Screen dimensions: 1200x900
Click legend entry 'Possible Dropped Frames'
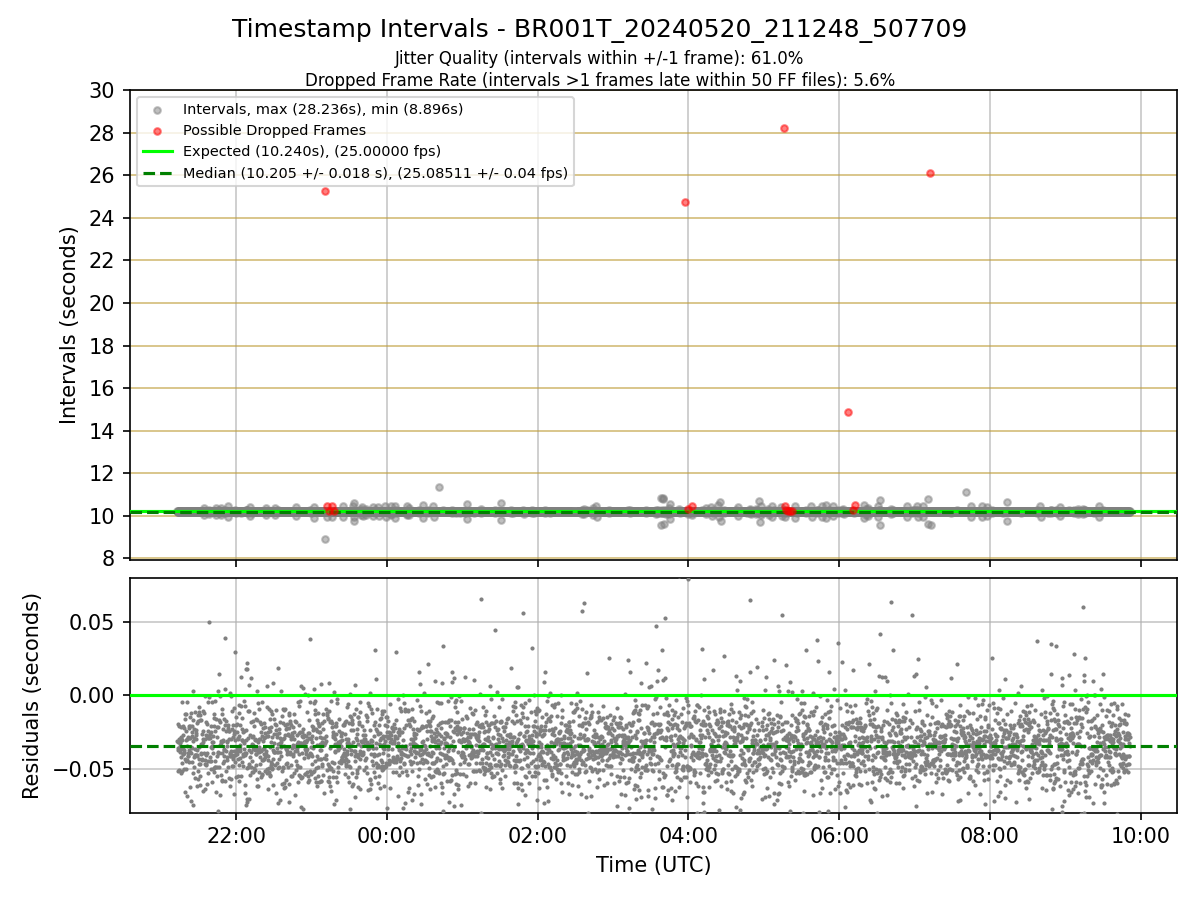coord(274,130)
